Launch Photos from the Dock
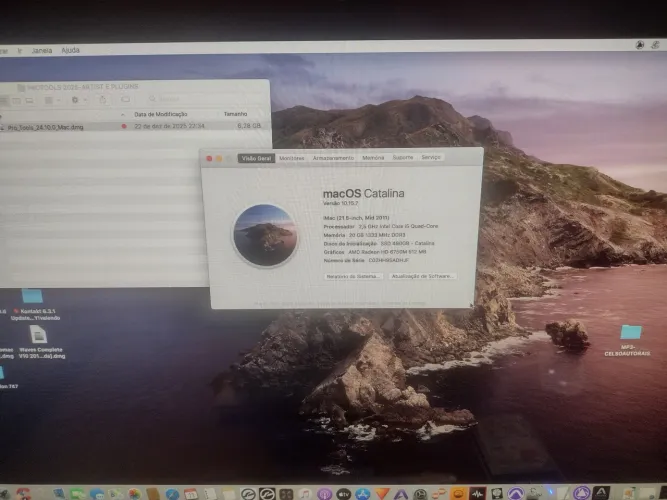667x500 pixels. coord(135,494)
